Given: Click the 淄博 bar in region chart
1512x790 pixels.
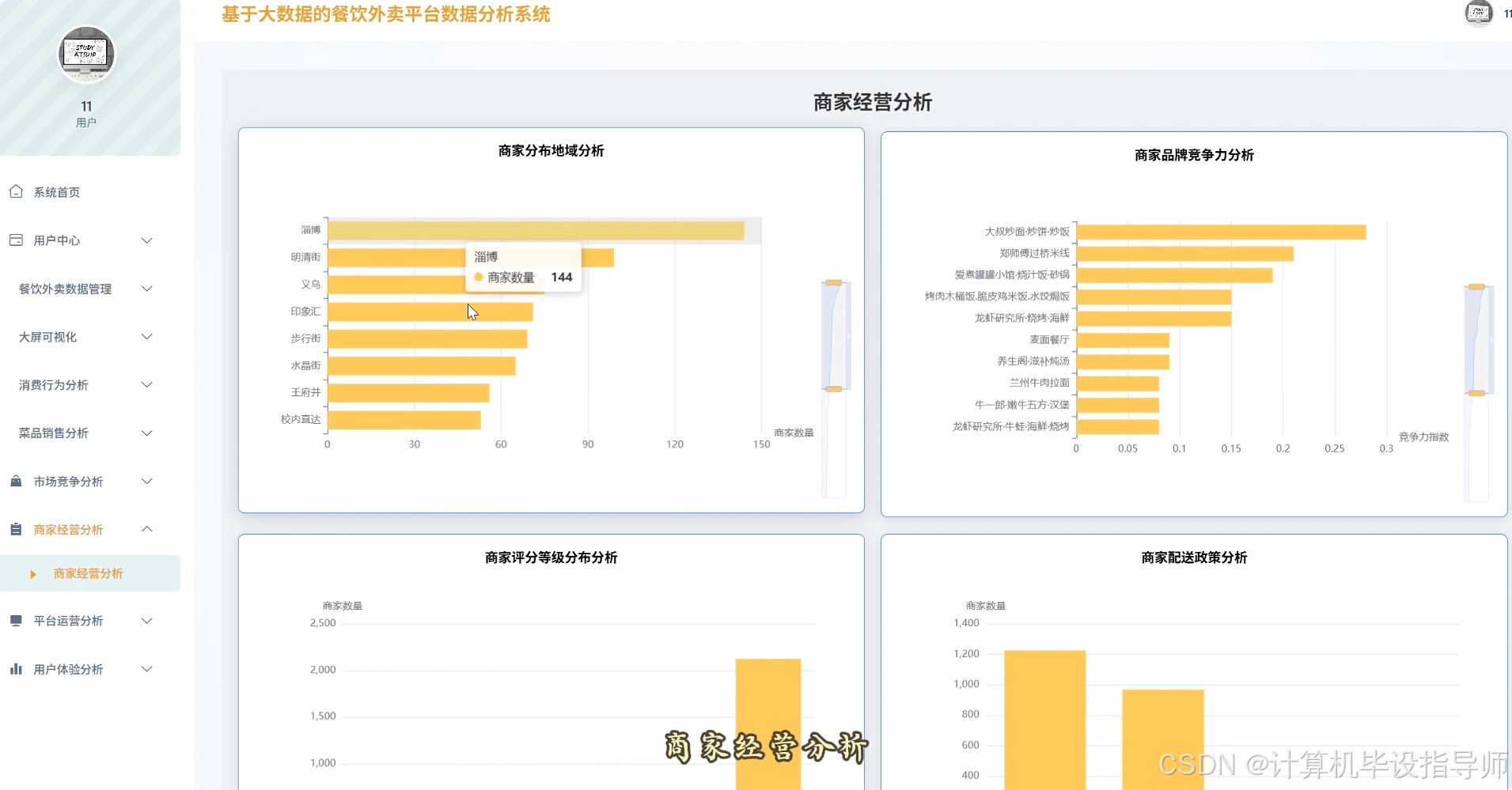Looking at the screenshot, I should pos(536,230).
